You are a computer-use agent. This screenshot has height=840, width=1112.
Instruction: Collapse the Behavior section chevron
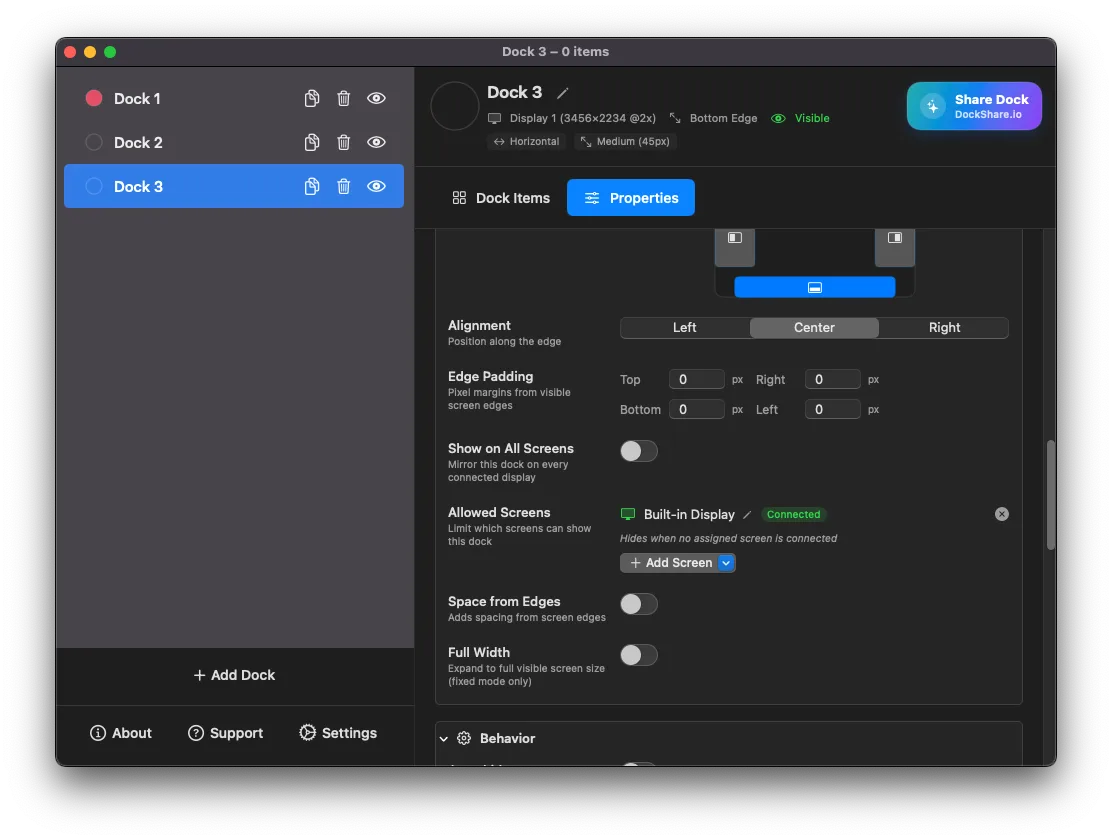tap(444, 739)
